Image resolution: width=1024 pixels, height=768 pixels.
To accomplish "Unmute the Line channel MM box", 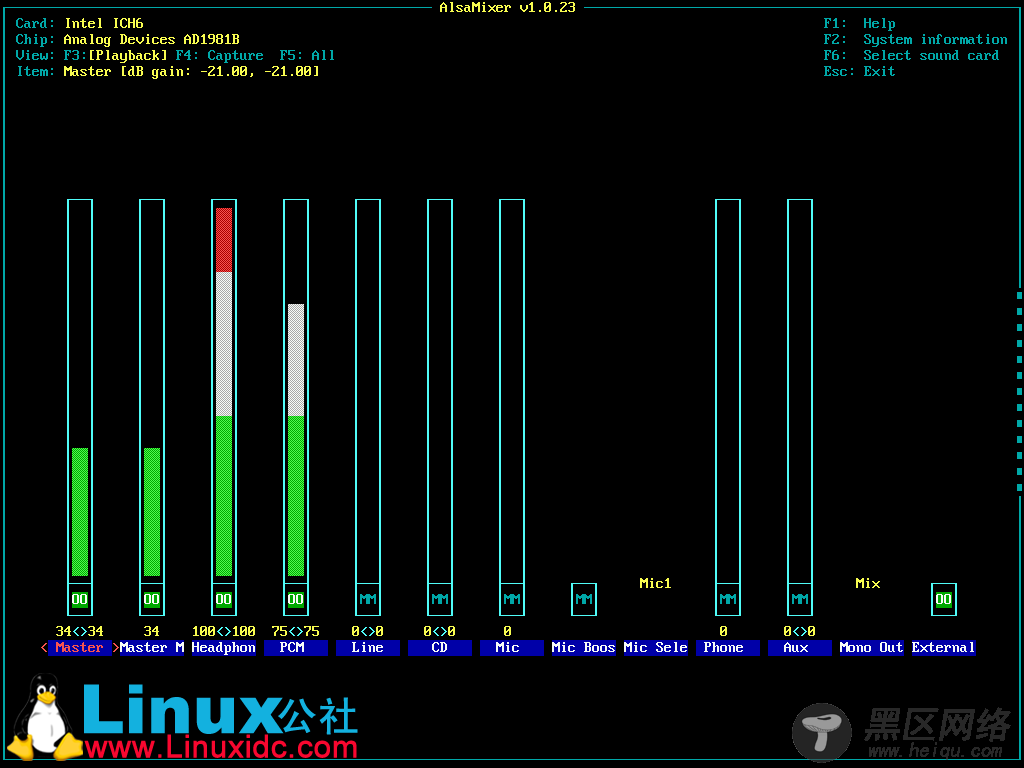I will pos(368,600).
